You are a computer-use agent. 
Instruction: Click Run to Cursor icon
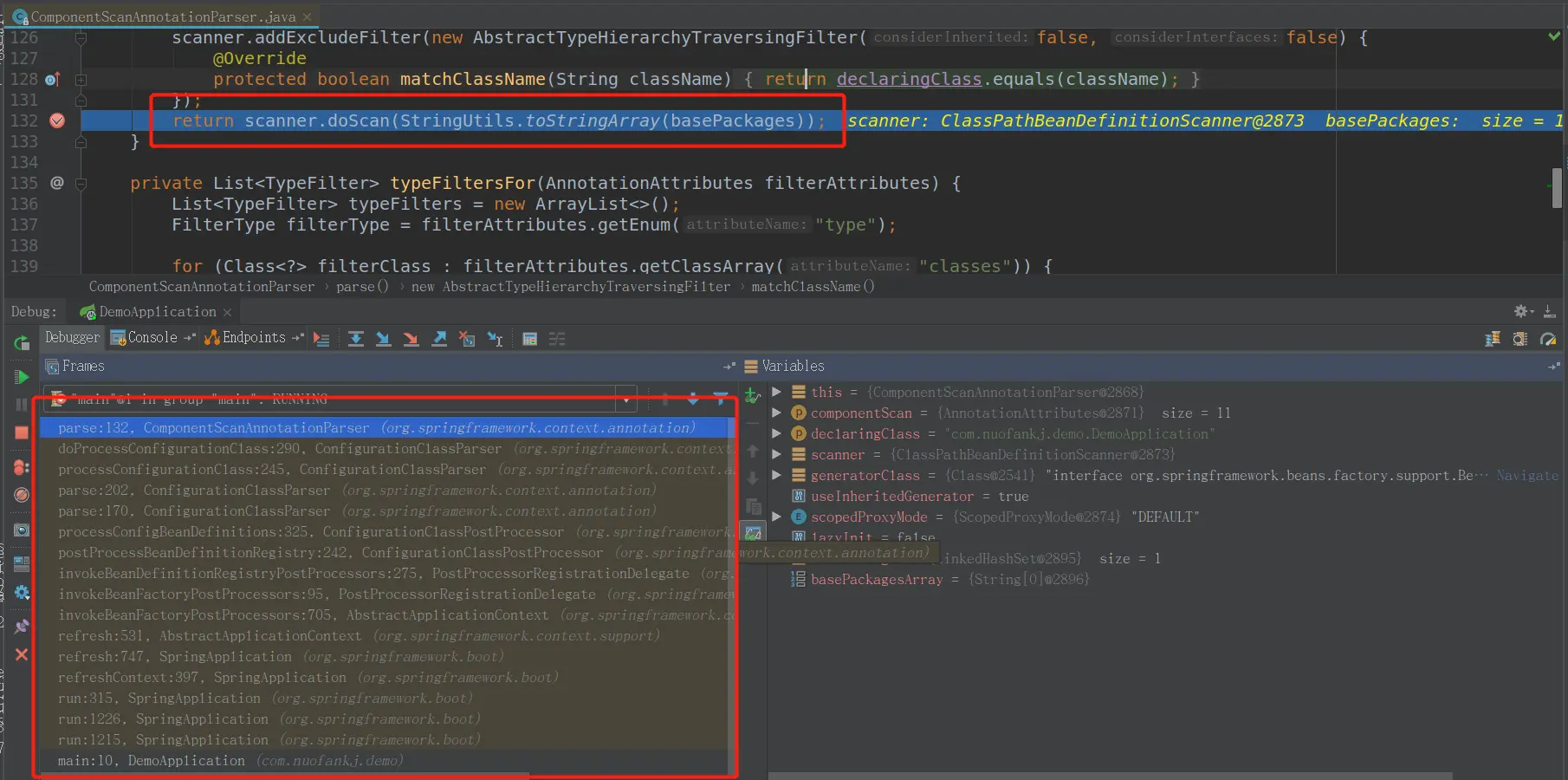click(x=495, y=339)
